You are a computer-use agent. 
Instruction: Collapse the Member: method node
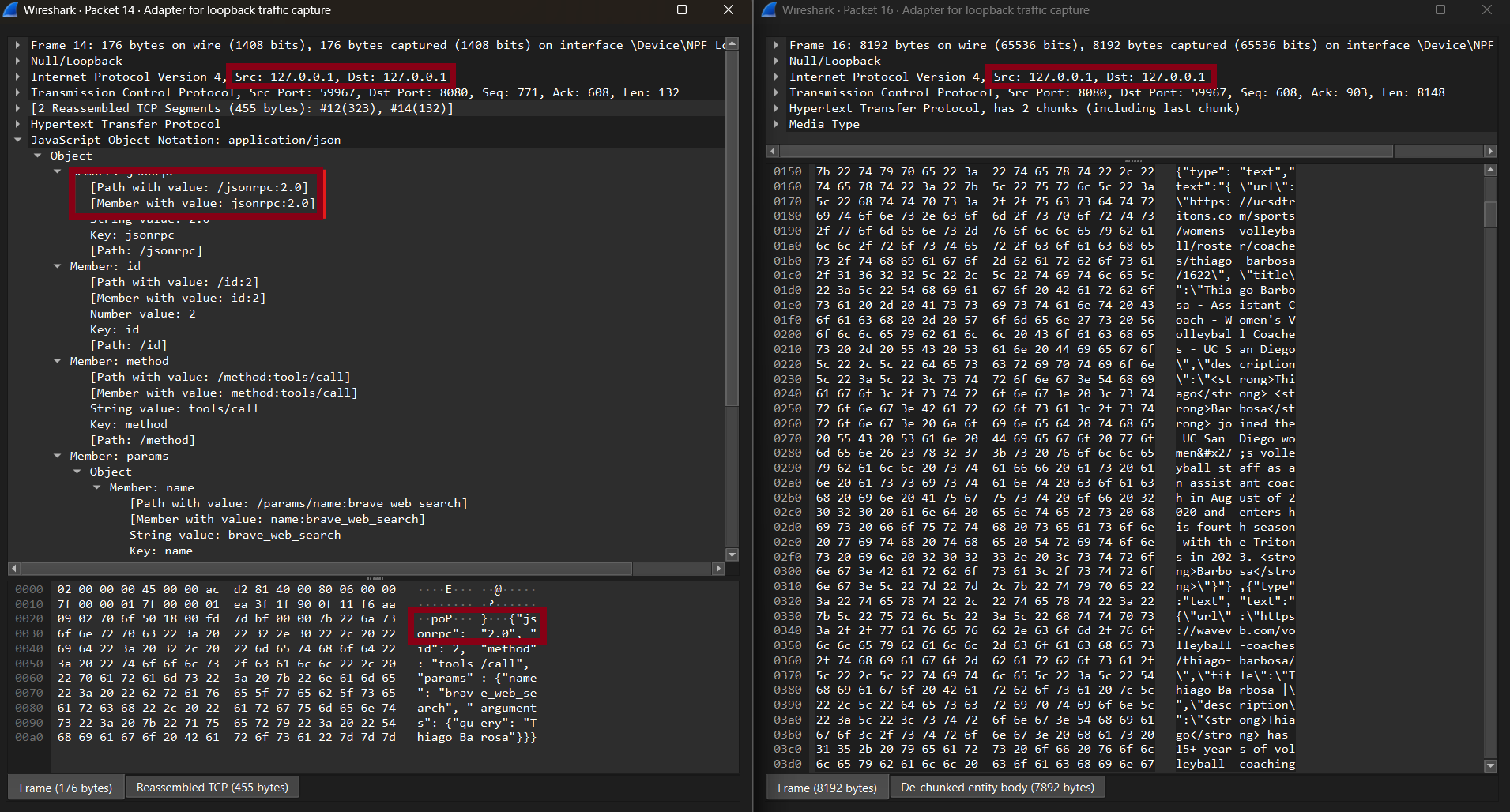tap(57, 361)
